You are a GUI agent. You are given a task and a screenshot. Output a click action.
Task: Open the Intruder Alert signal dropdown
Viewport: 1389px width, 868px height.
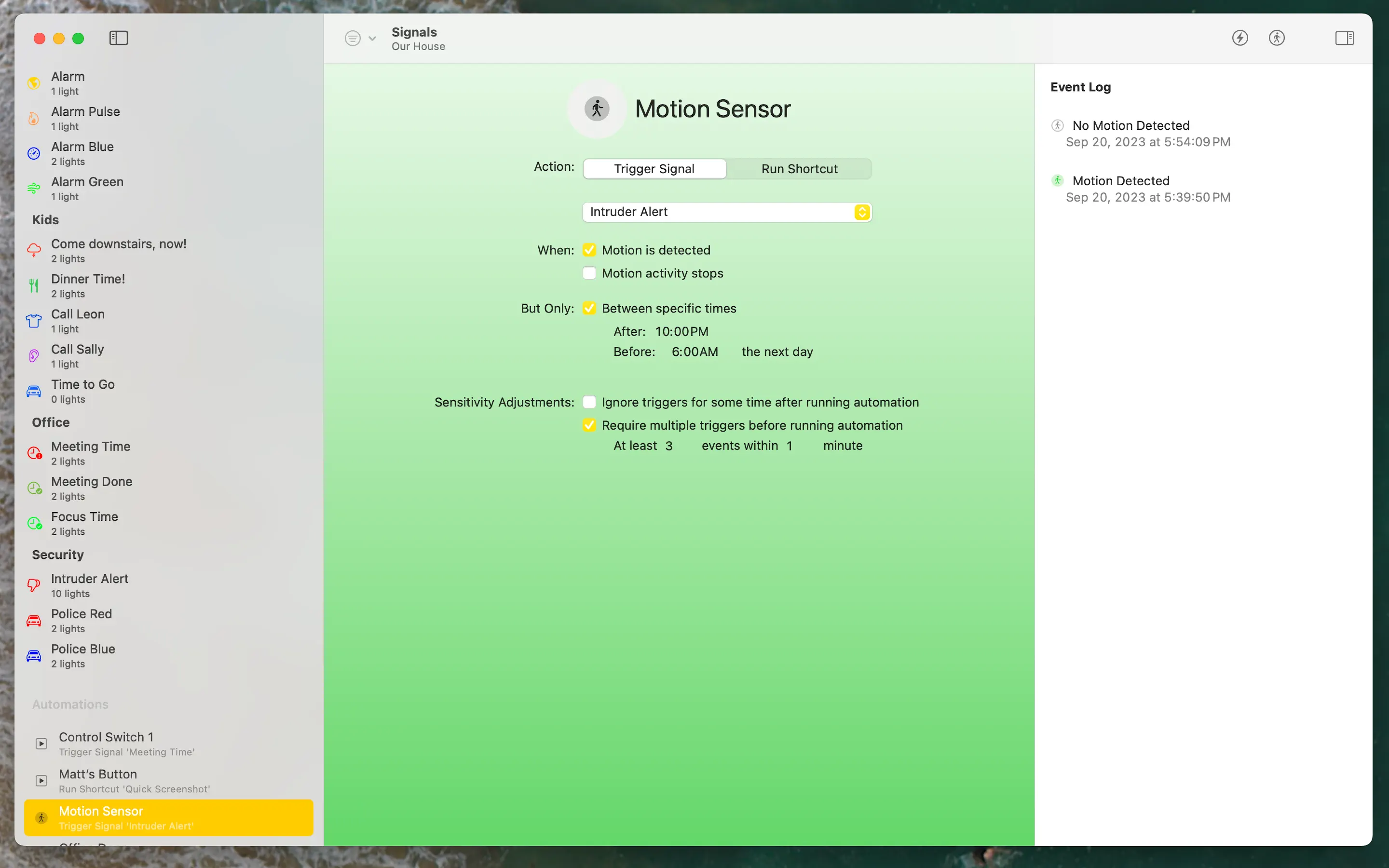click(x=727, y=212)
